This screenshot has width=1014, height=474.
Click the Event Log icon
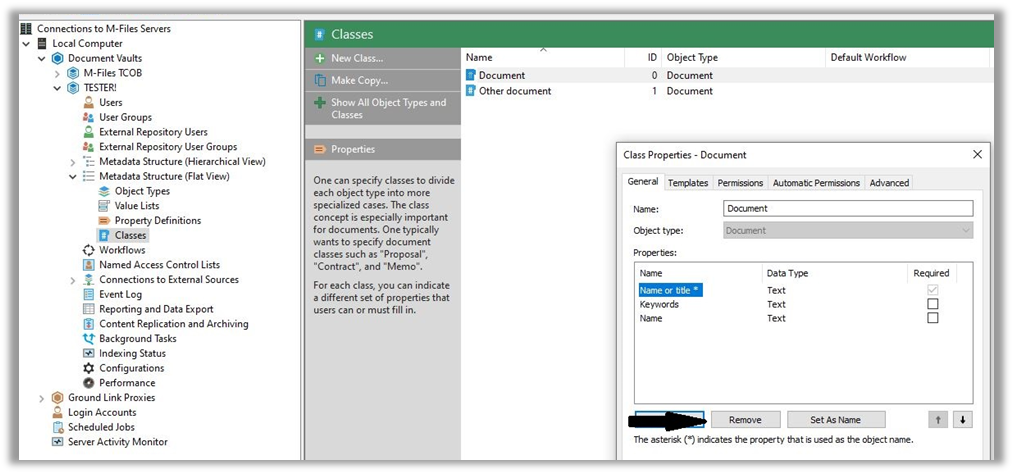click(x=89, y=294)
